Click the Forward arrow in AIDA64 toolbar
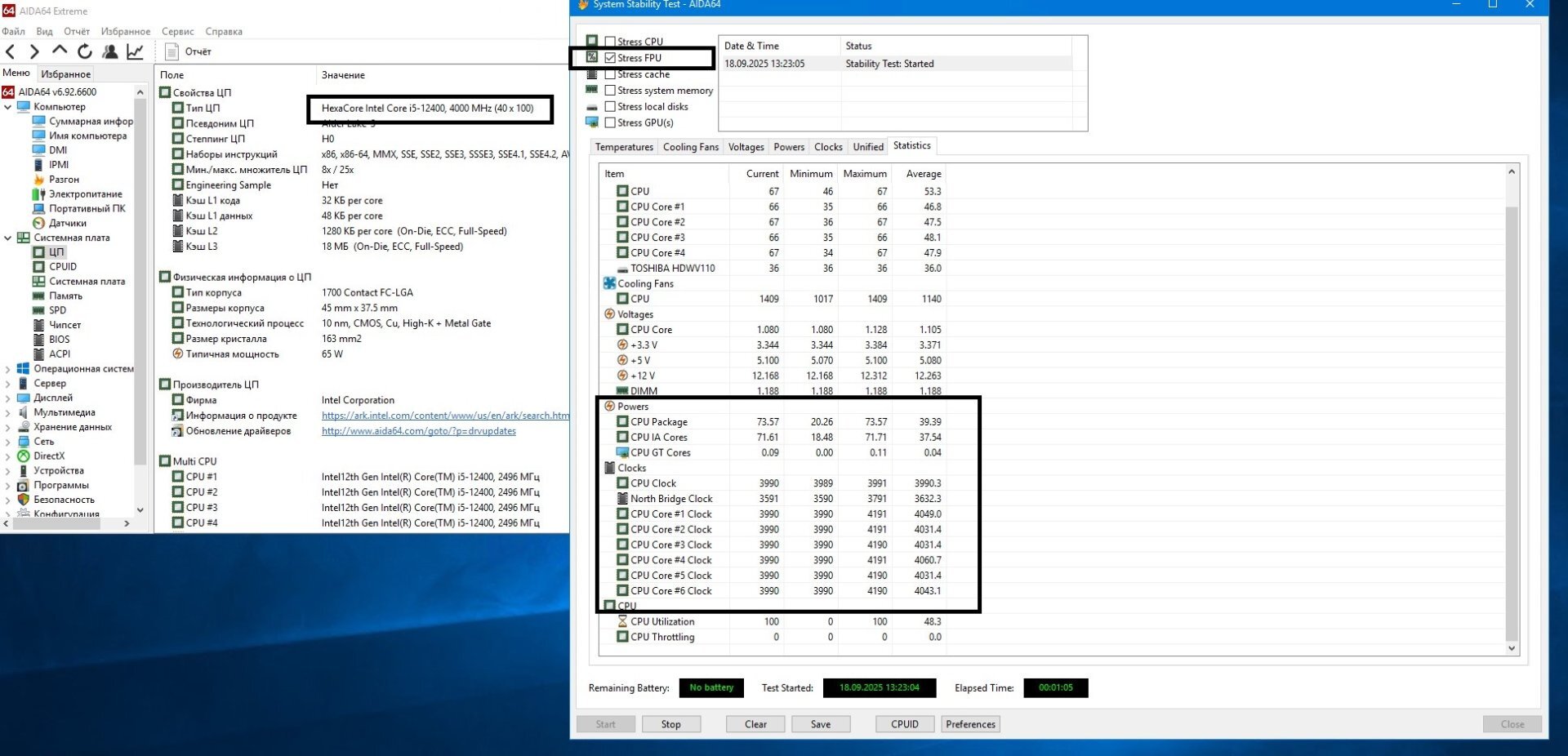The width and height of the screenshot is (1568, 756). point(33,51)
